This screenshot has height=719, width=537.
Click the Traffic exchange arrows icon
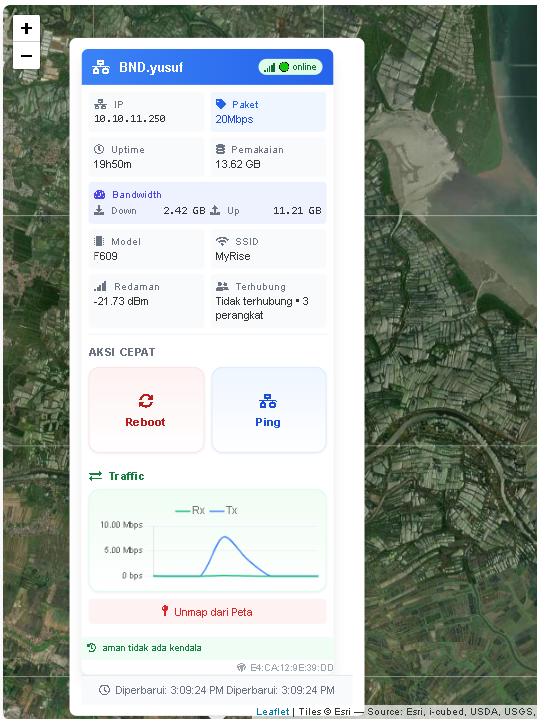click(x=95, y=476)
